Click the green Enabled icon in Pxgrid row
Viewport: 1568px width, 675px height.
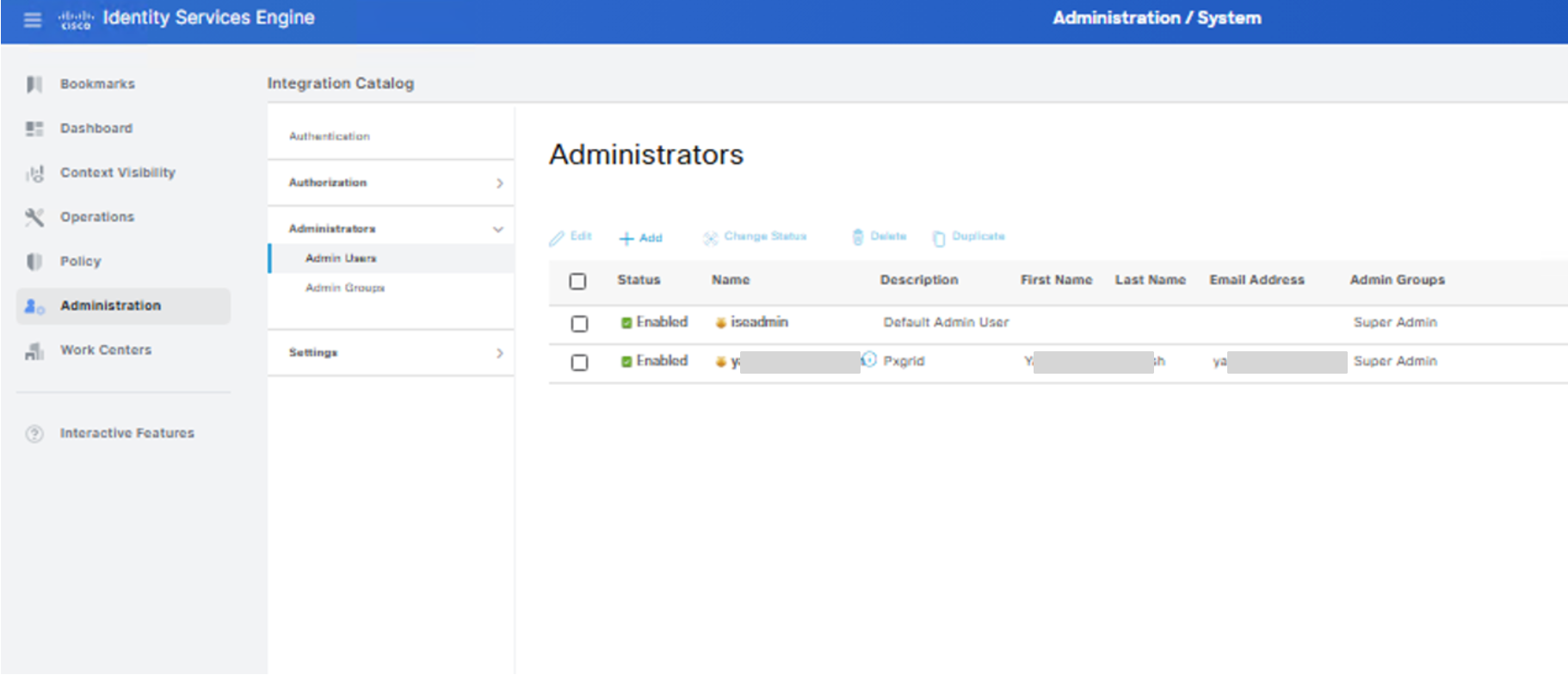[x=627, y=362]
